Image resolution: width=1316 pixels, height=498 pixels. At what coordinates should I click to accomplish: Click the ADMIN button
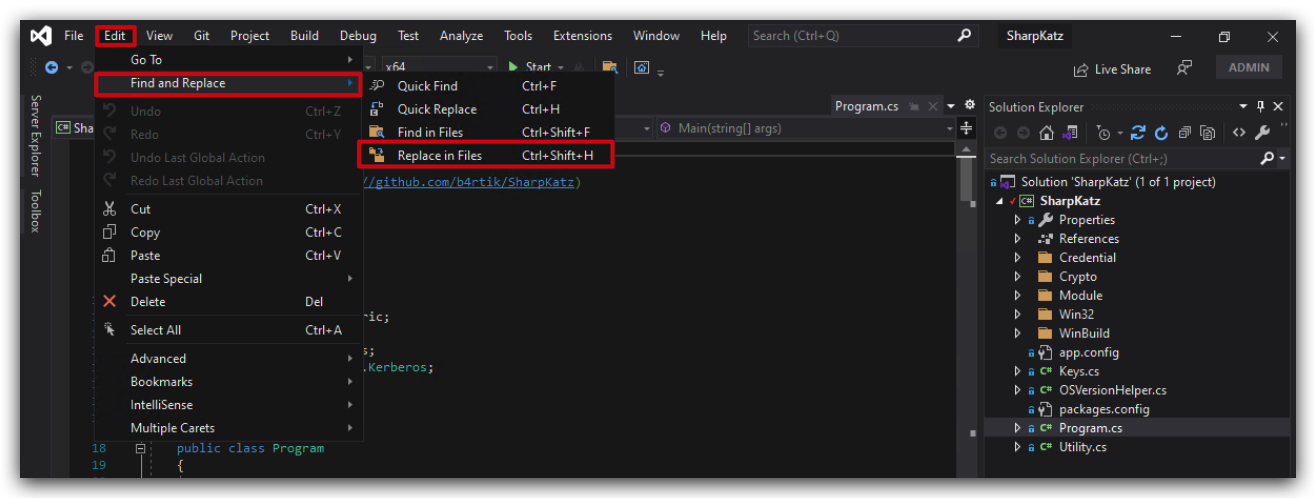click(x=1249, y=68)
